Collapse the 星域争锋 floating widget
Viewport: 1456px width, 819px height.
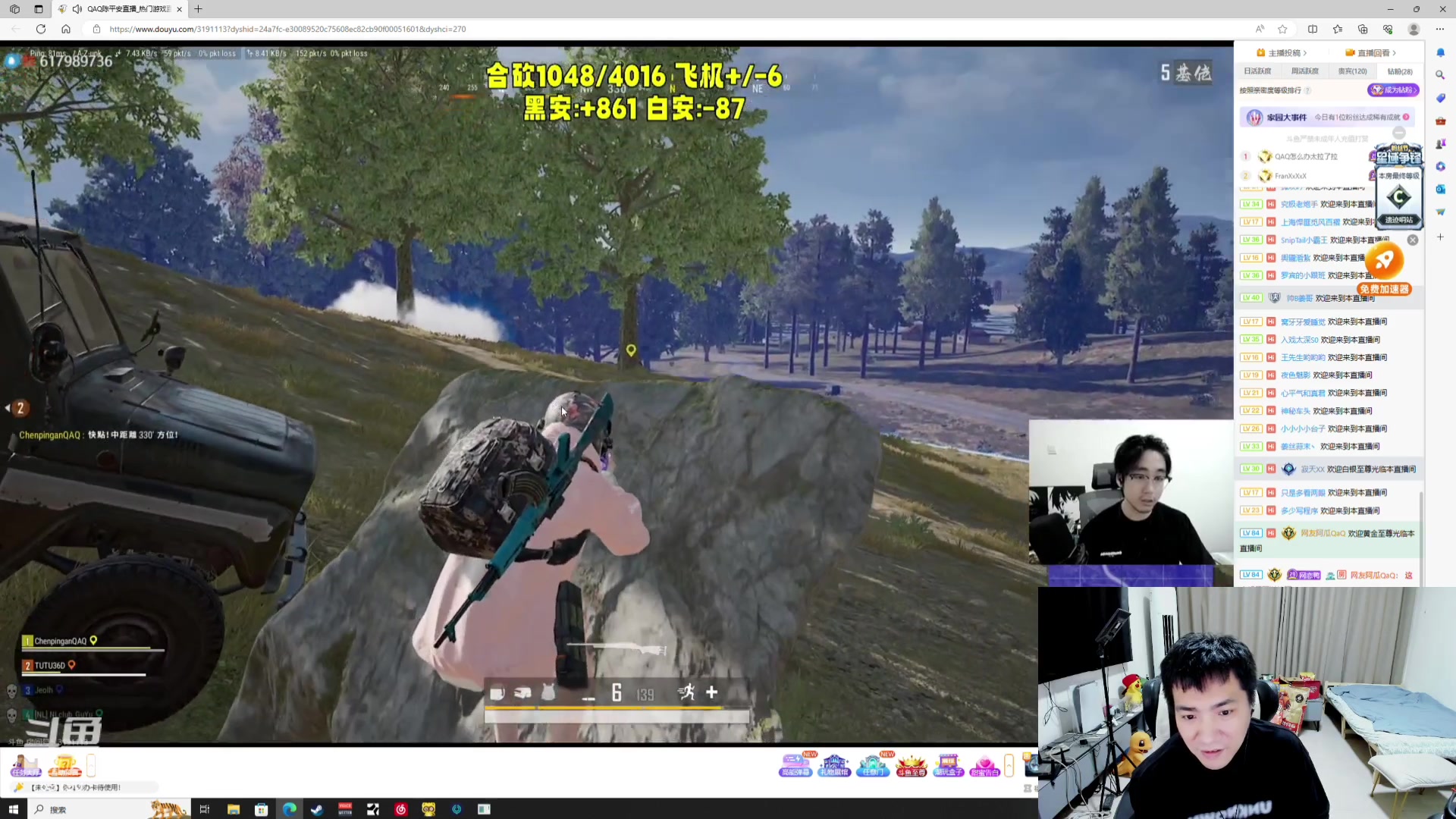click(1399, 133)
